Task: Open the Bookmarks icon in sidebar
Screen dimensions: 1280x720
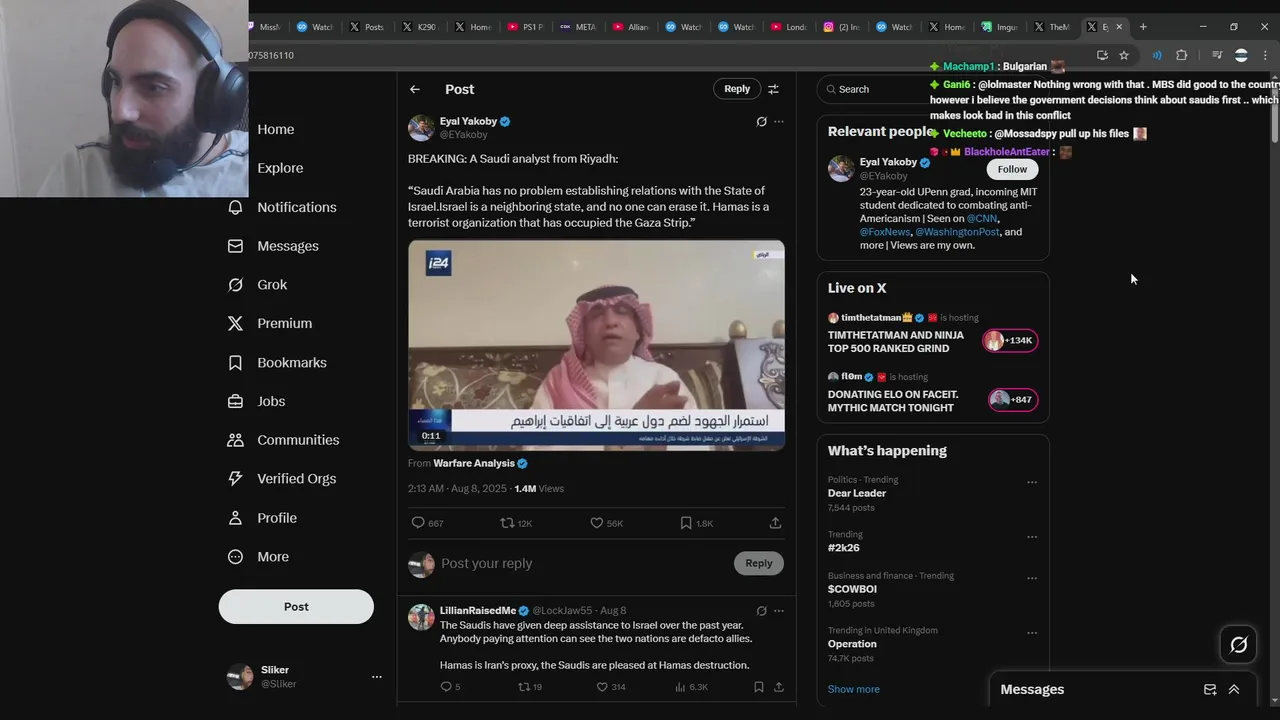Action: coord(235,362)
